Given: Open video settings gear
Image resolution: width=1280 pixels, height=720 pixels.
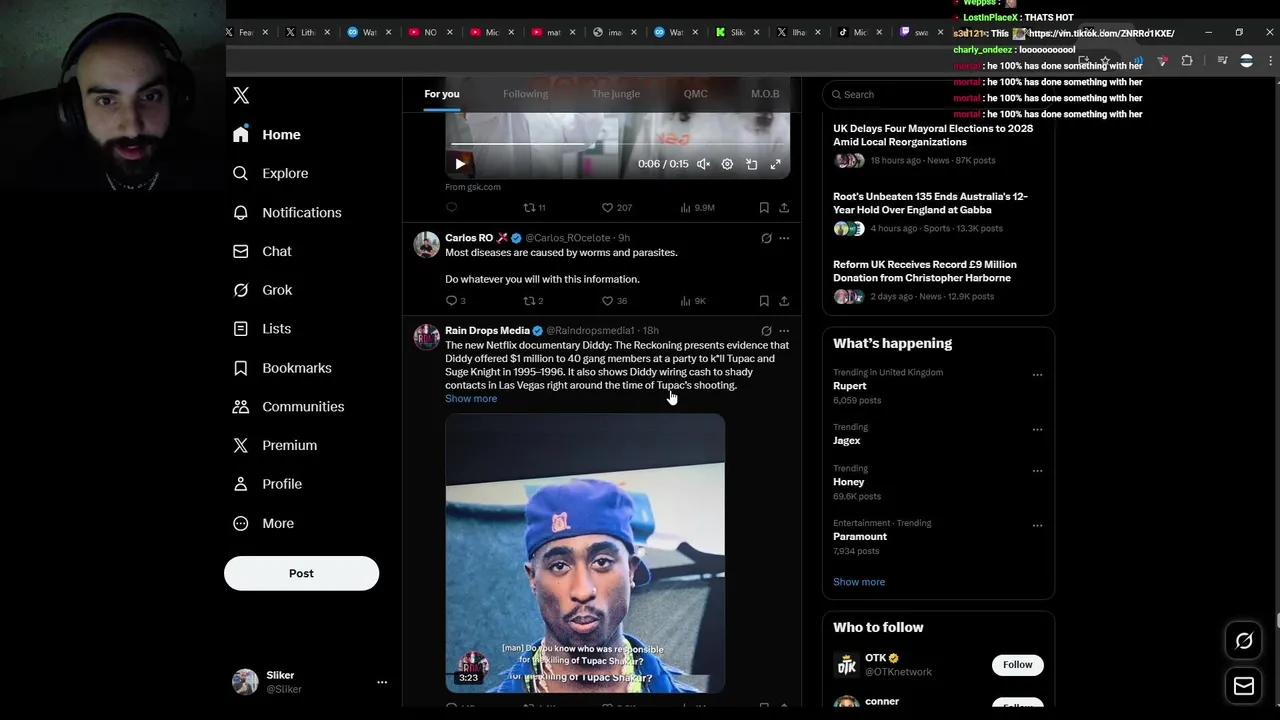Looking at the screenshot, I should [727, 164].
